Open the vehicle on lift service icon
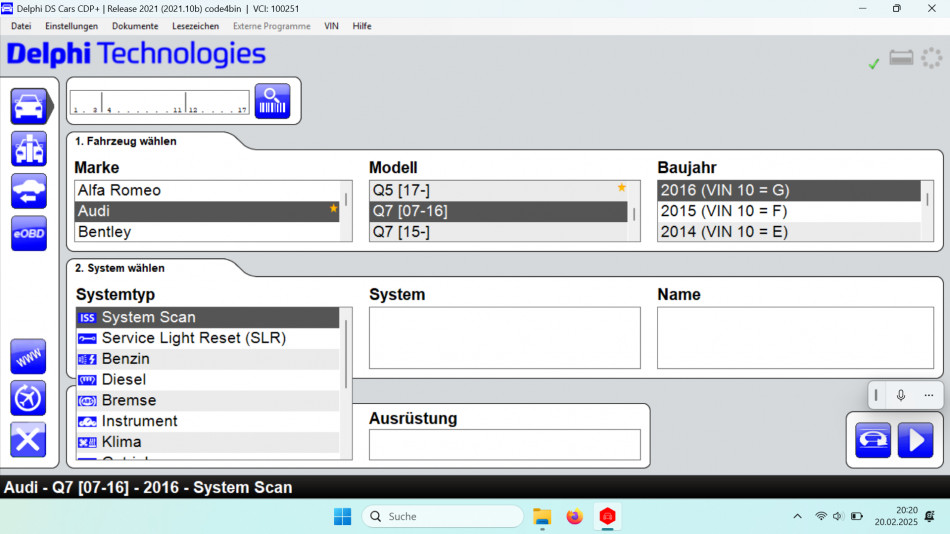This screenshot has height=534, width=950. tap(28, 149)
